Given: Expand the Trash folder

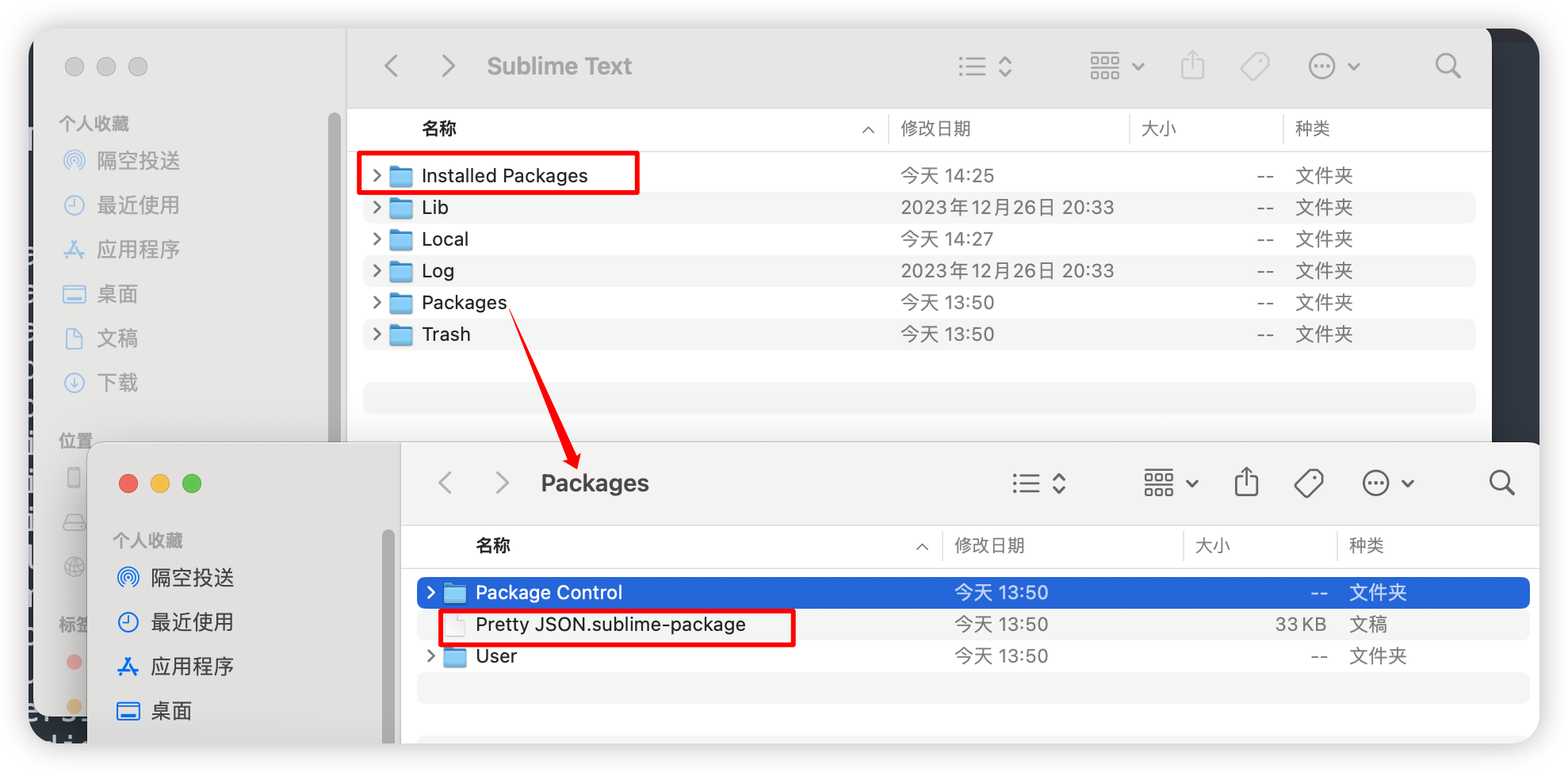Looking at the screenshot, I should click(377, 334).
